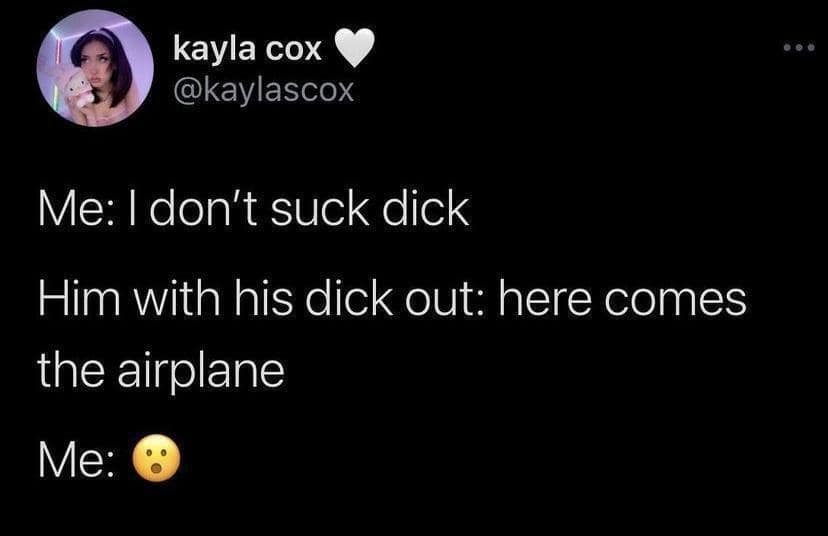The height and width of the screenshot is (536, 828).
Task: Click the white heart emoji beside the name
Action: point(354,48)
